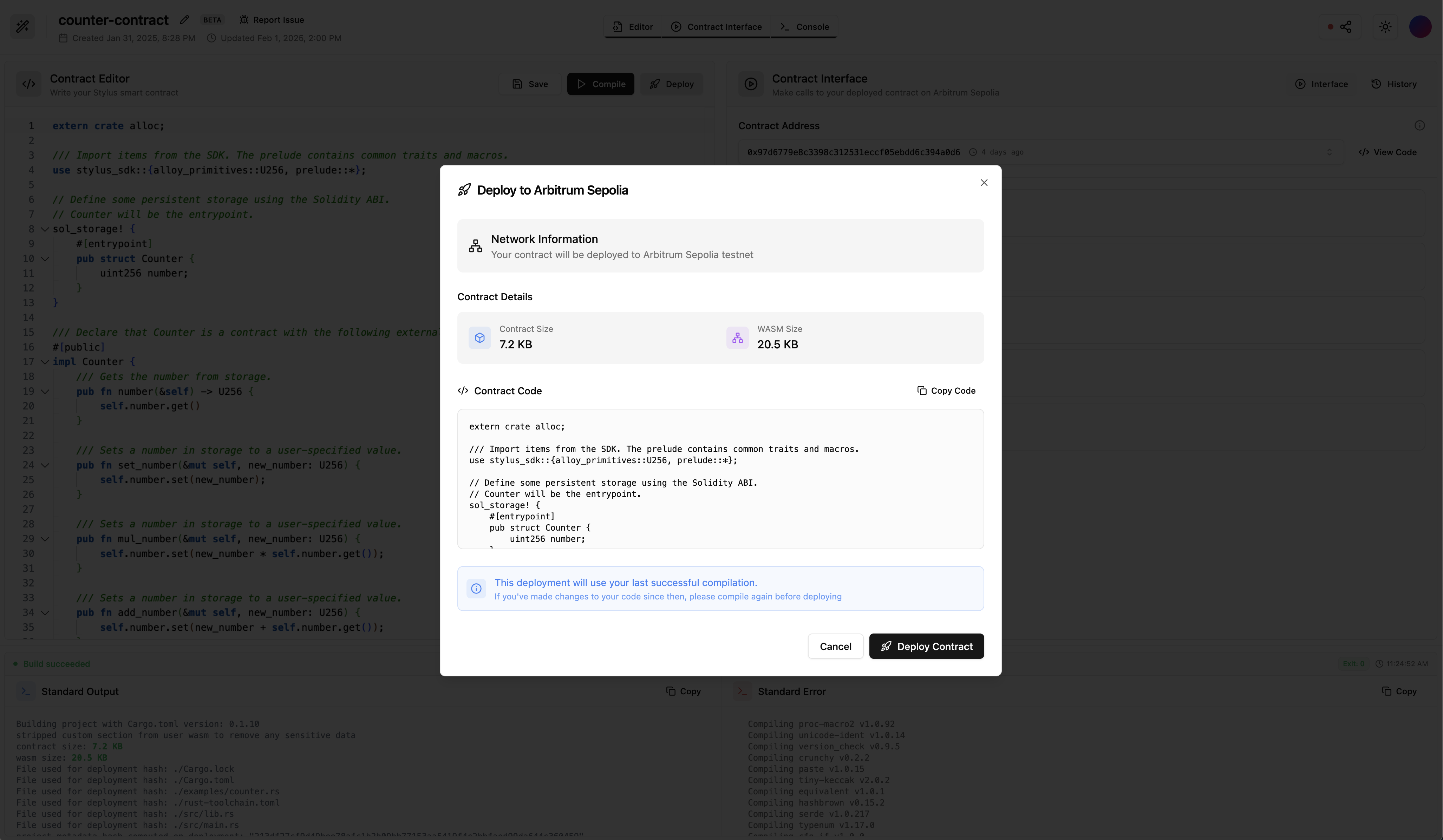Click Contract Address info icon
This screenshot has height=840, width=1443.
click(1419, 125)
